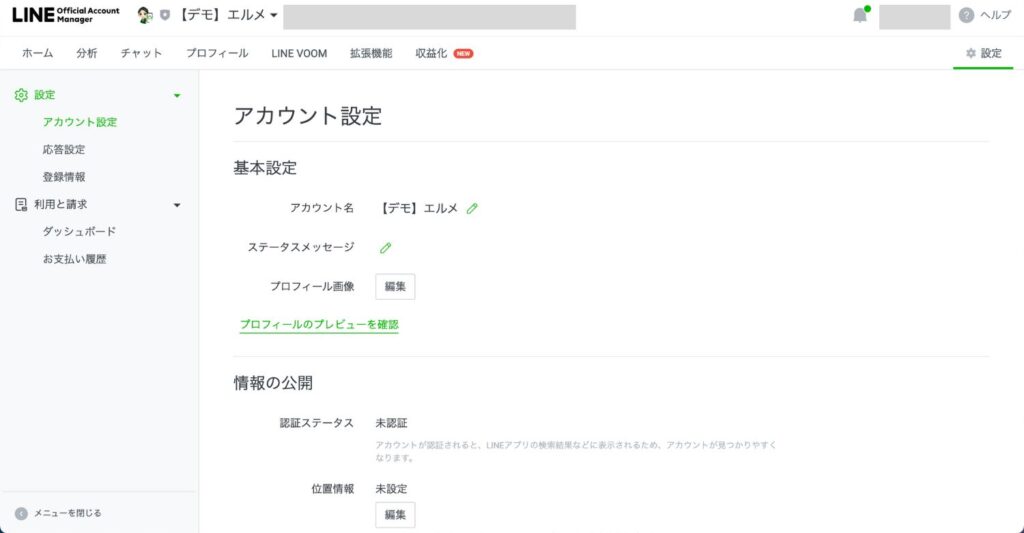The height and width of the screenshot is (533, 1024).
Task: Click the collapse menu arrow icon
Action: click(21, 513)
